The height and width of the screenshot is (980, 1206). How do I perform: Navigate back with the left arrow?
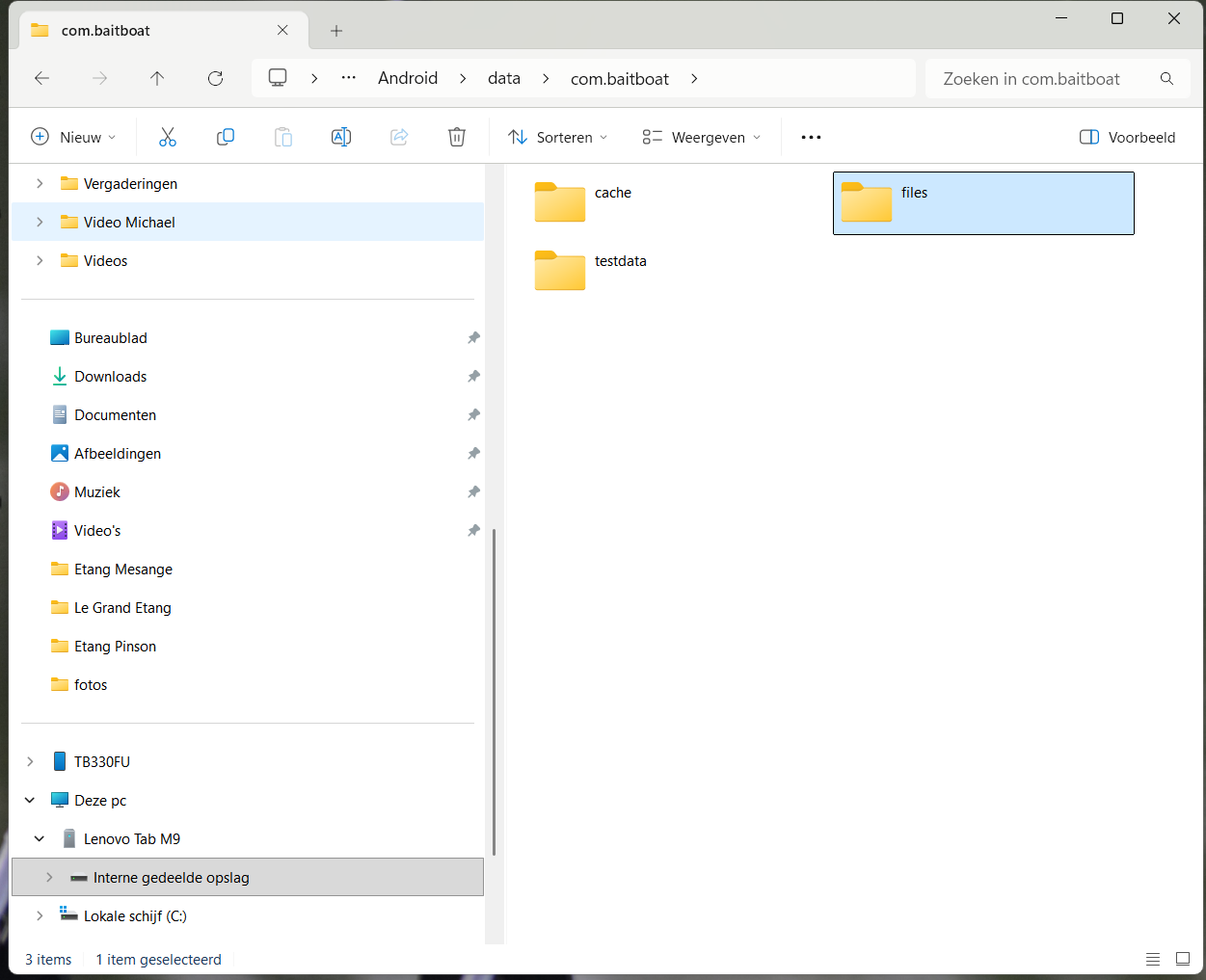pyautogui.click(x=42, y=78)
